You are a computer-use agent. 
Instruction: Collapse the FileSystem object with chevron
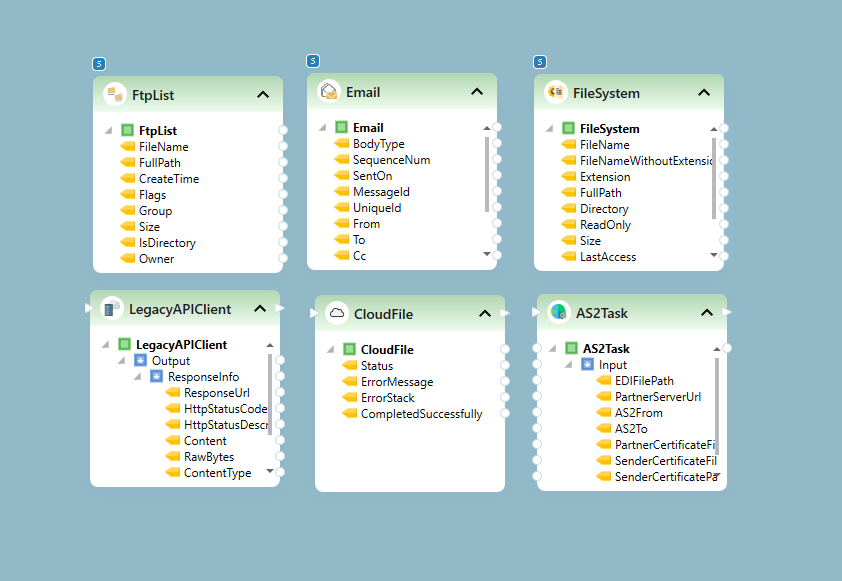pyautogui.click(x=704, y=92)
